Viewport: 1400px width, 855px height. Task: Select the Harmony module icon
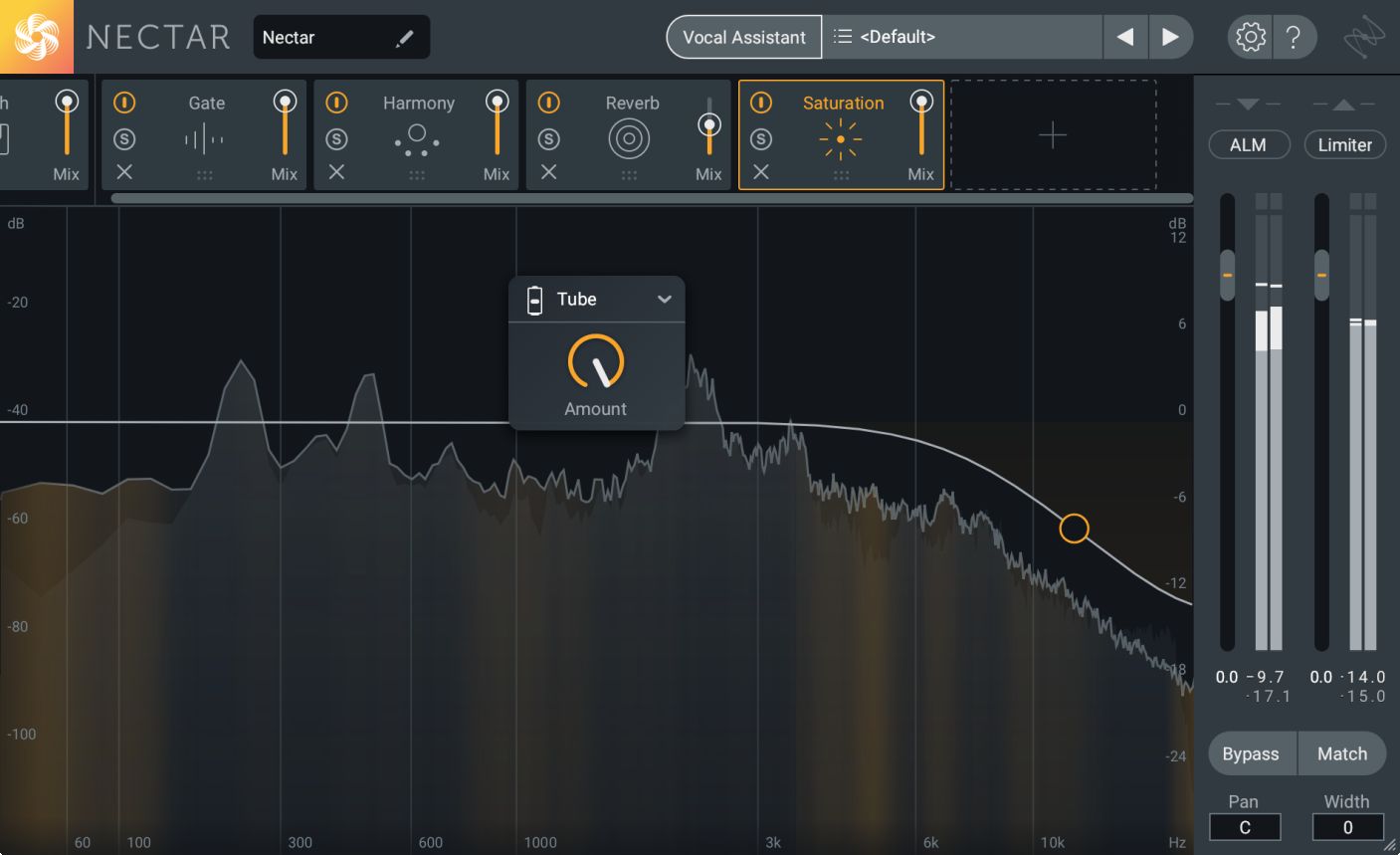[x=417, y=140]
